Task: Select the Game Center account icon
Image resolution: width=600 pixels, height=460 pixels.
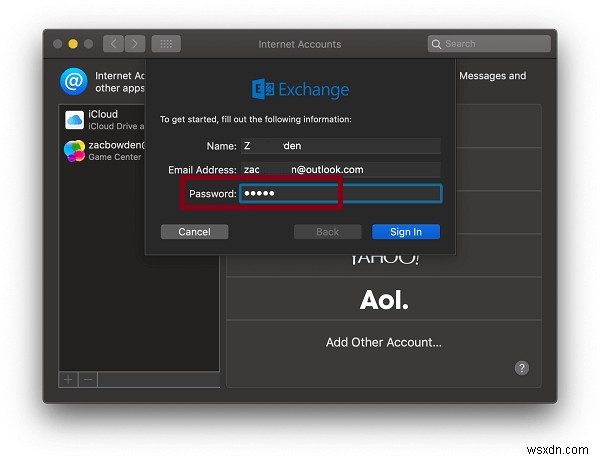Action: (74, 151)
